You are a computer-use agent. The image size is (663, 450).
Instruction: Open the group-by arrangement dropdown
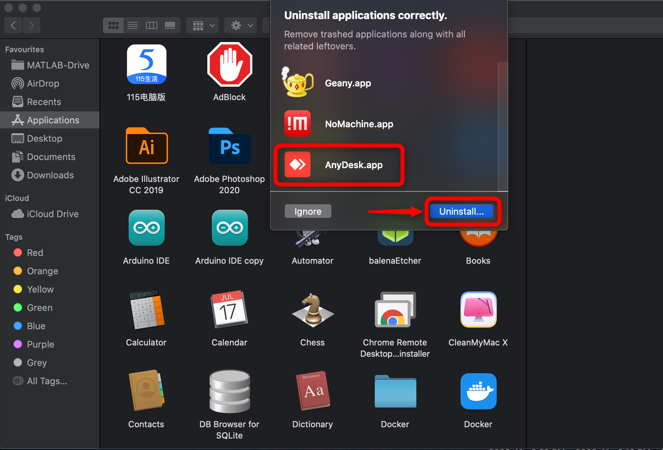[204, 25]
